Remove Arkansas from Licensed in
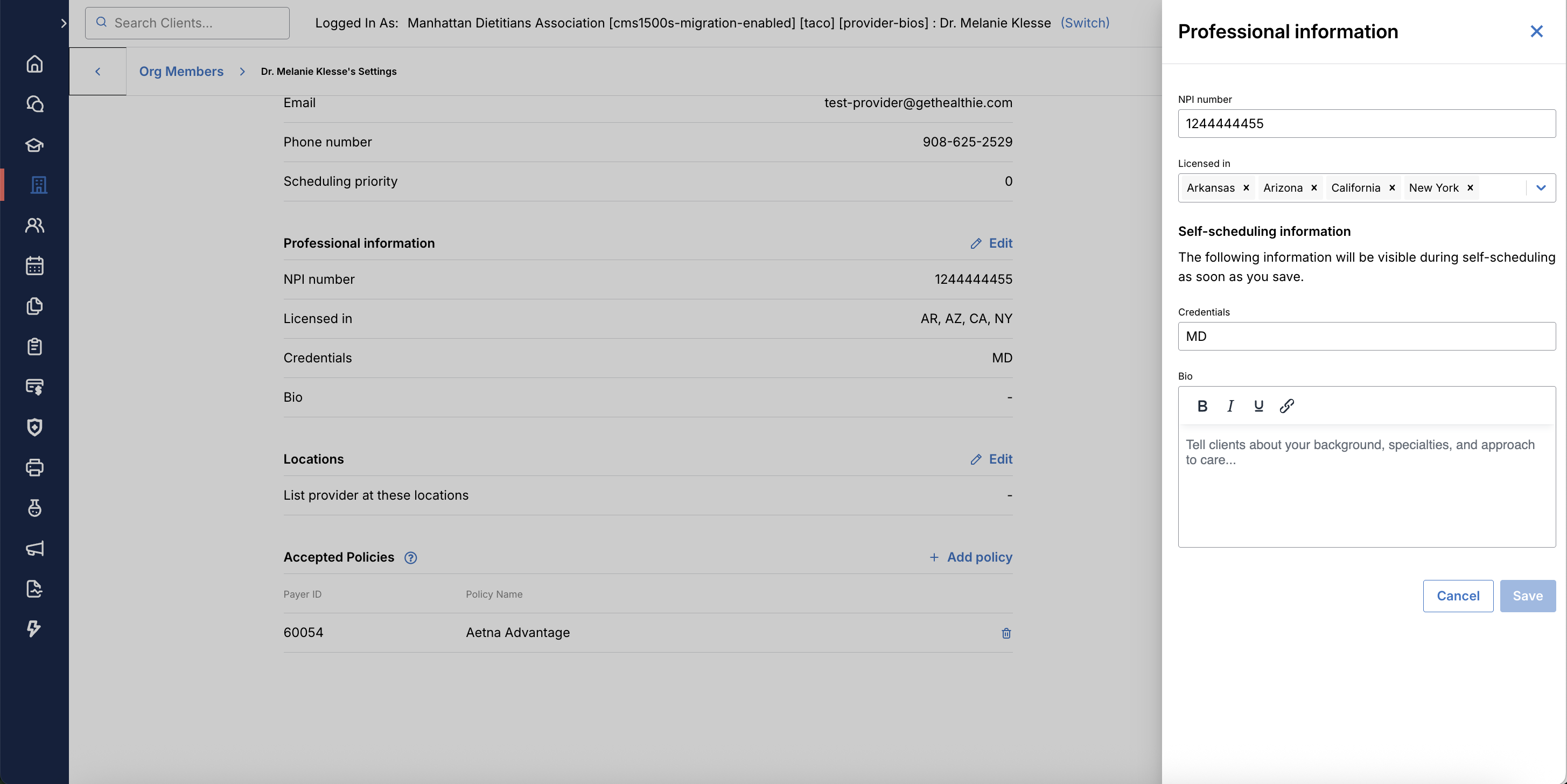1567x784 pixels. (1246, 188)
